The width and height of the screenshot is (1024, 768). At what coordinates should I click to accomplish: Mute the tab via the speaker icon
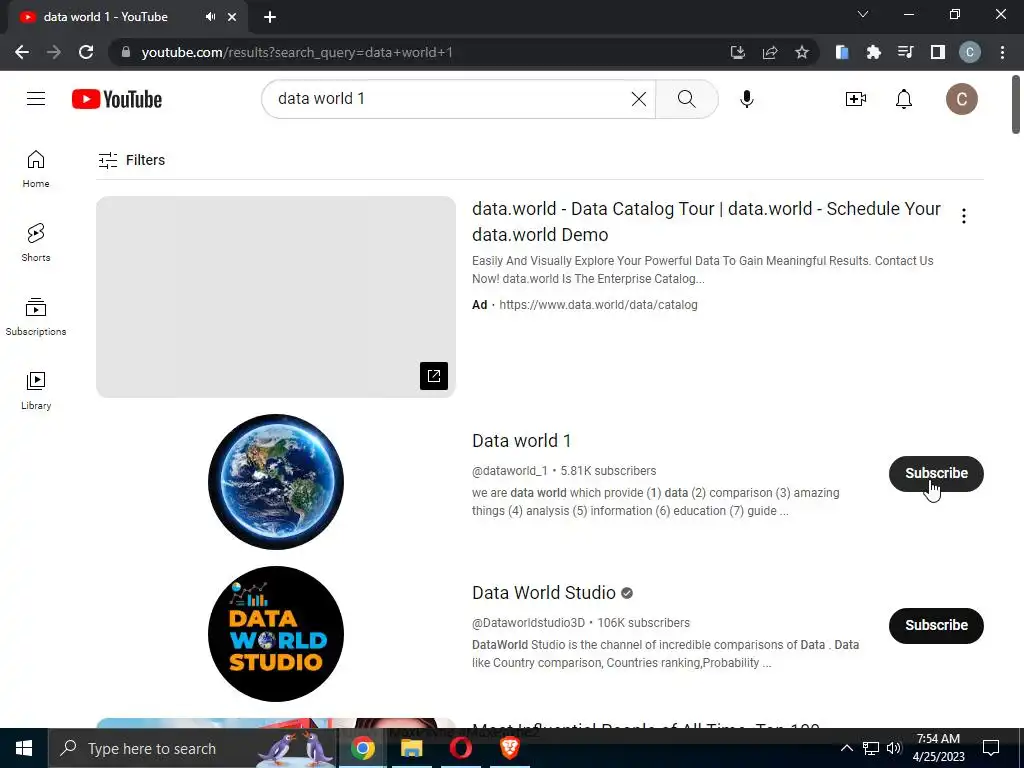pos(210,17)
